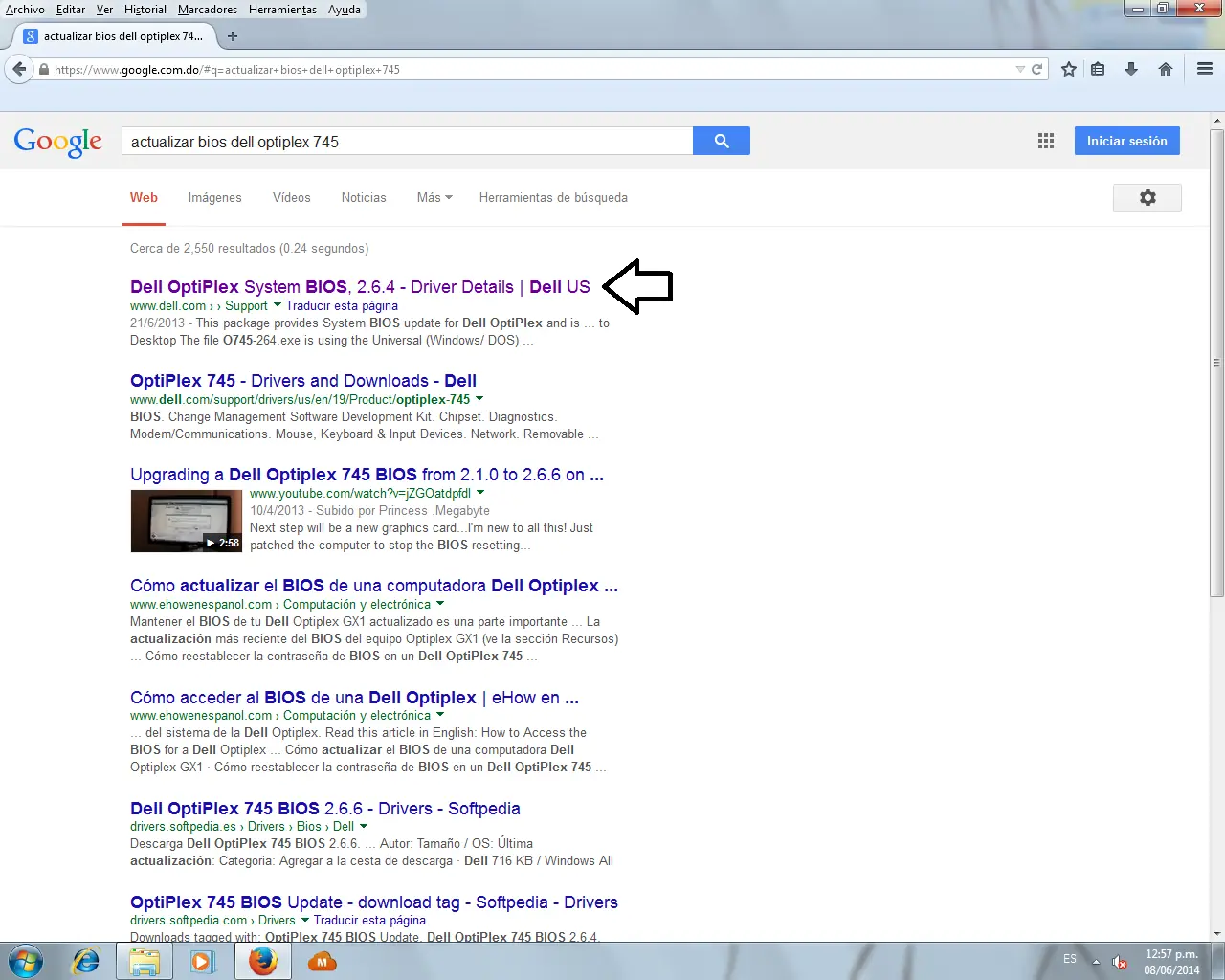Expand the arrow after drivers.softpedia.es Bios Dell
Viewport: 1225px width, 980px height.
(x=364, y=826)
